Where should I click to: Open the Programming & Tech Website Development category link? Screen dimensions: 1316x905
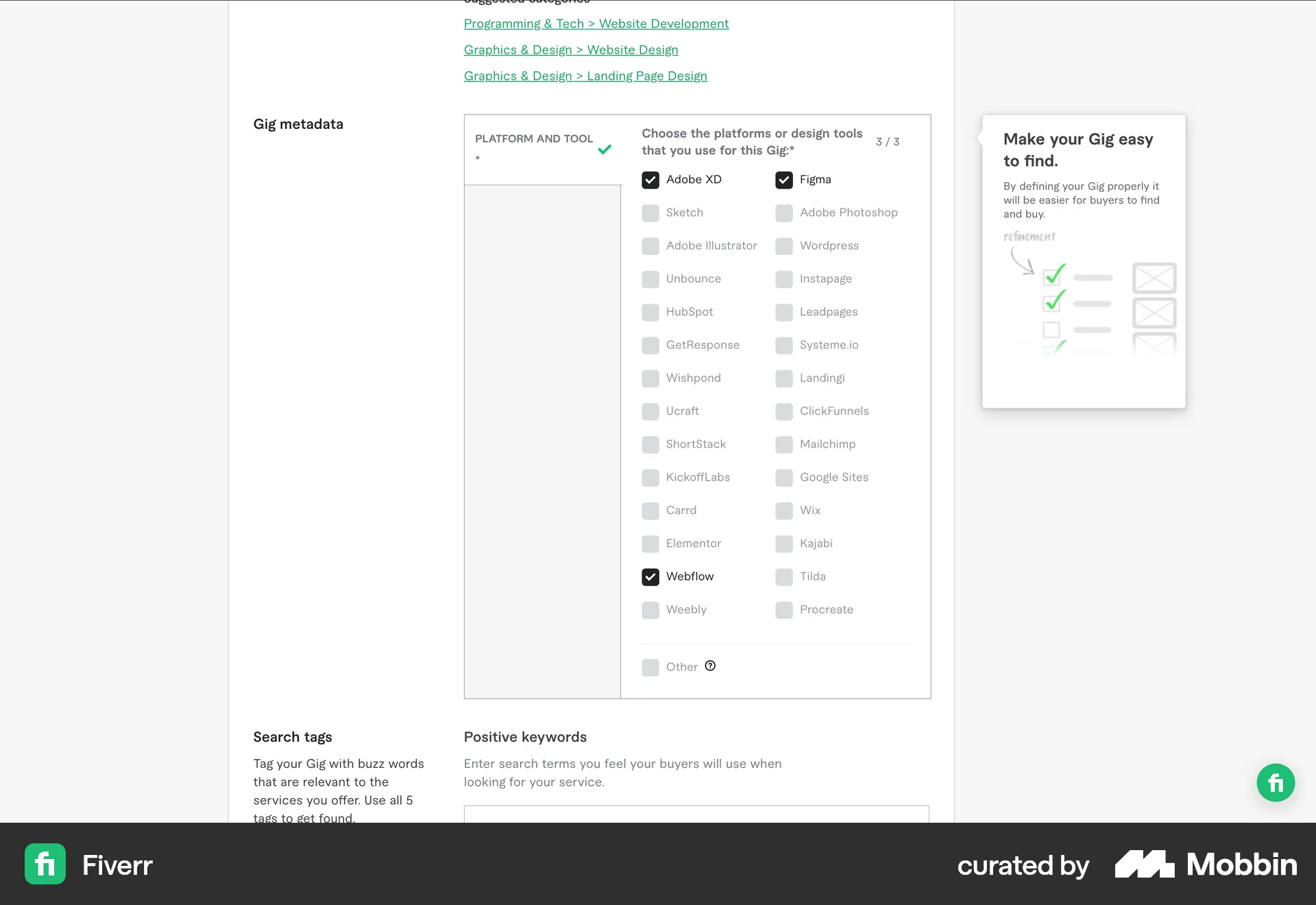click(596, 23)
